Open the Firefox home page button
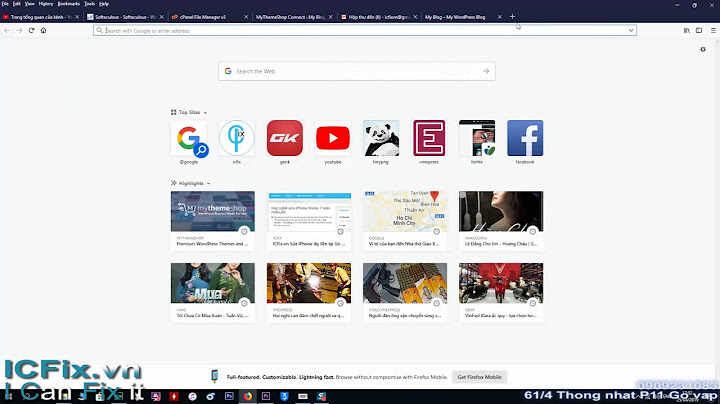Viewport: 720px width, 404px height. coord(44,30)
